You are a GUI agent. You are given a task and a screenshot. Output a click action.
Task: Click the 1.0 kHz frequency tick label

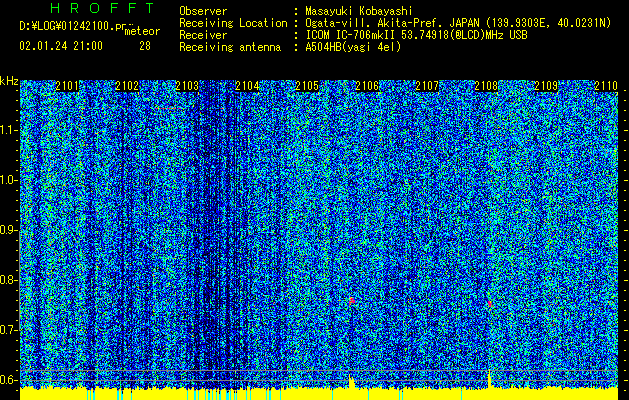click(8, 180)
